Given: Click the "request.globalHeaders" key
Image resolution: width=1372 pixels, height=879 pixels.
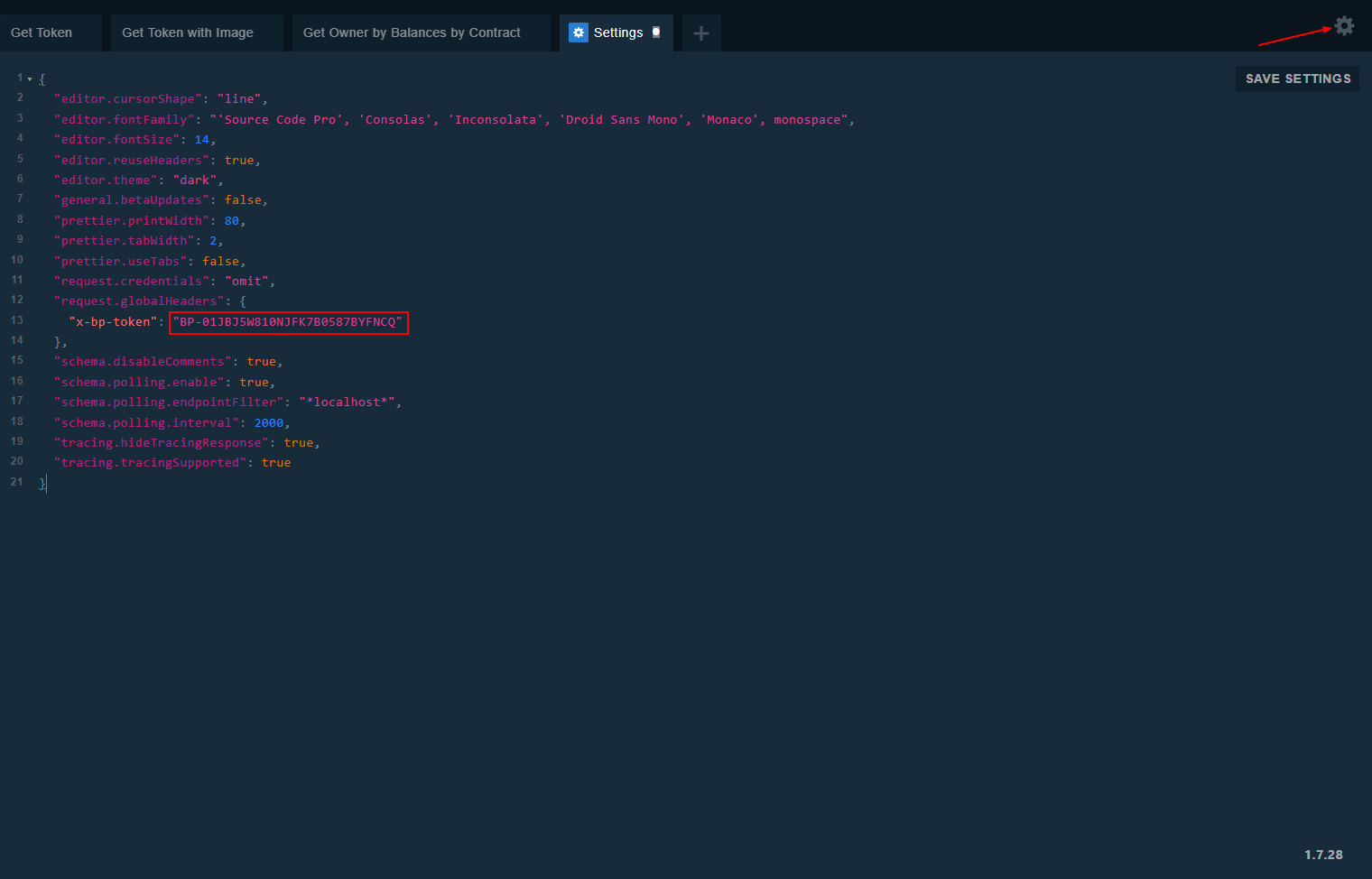Looking at the screenshot, I should point(139,301).
